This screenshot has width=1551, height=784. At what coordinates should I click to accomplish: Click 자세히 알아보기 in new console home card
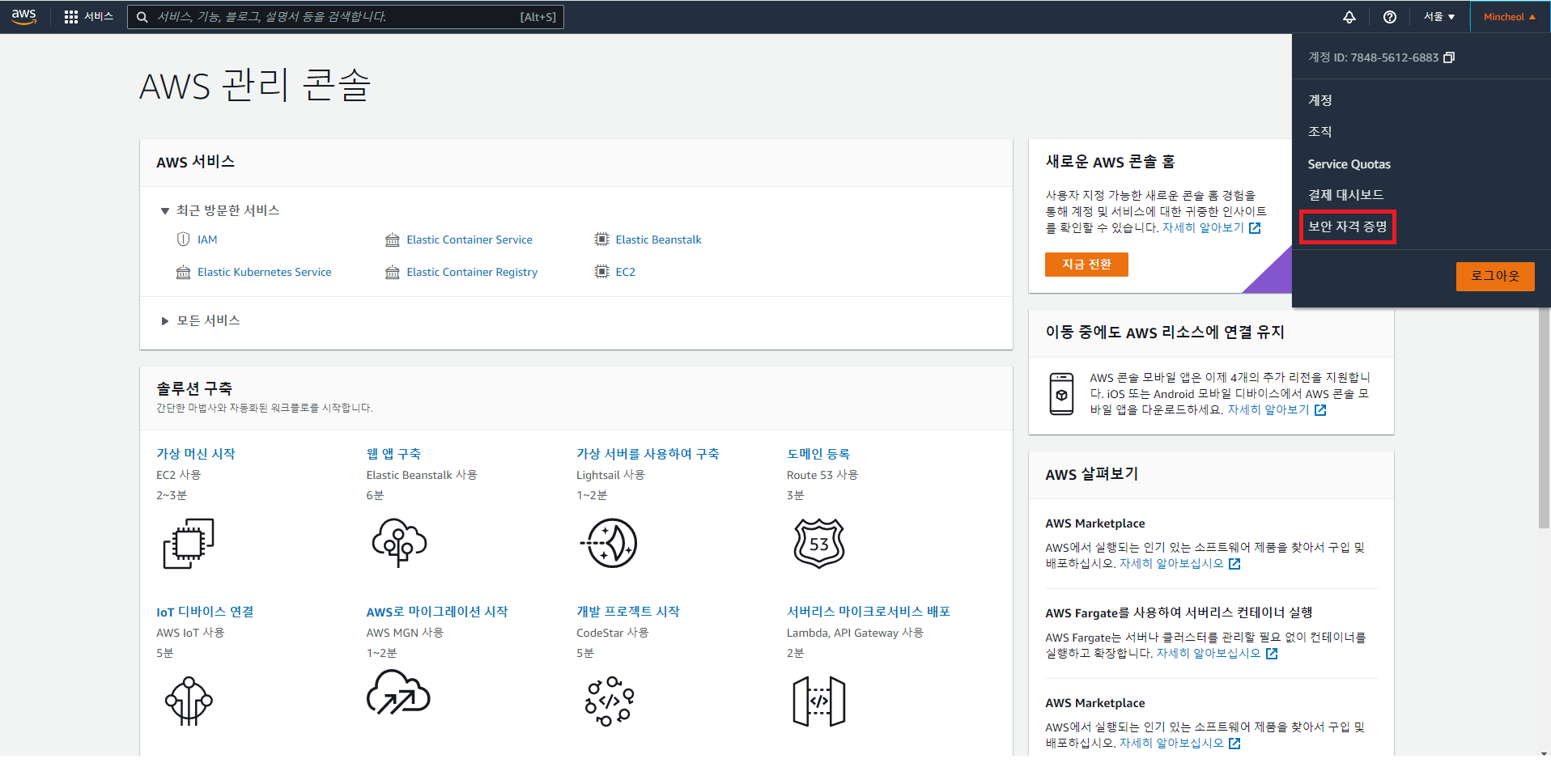point(1203,228)
